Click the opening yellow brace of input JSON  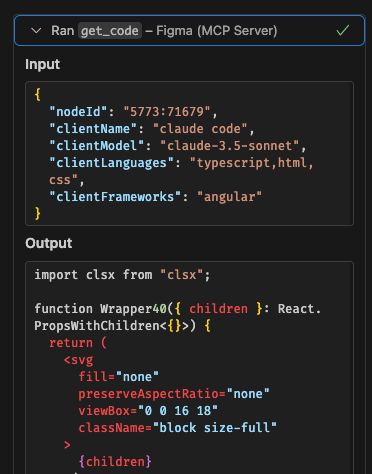pyautogui.click(x=38, y=95)
